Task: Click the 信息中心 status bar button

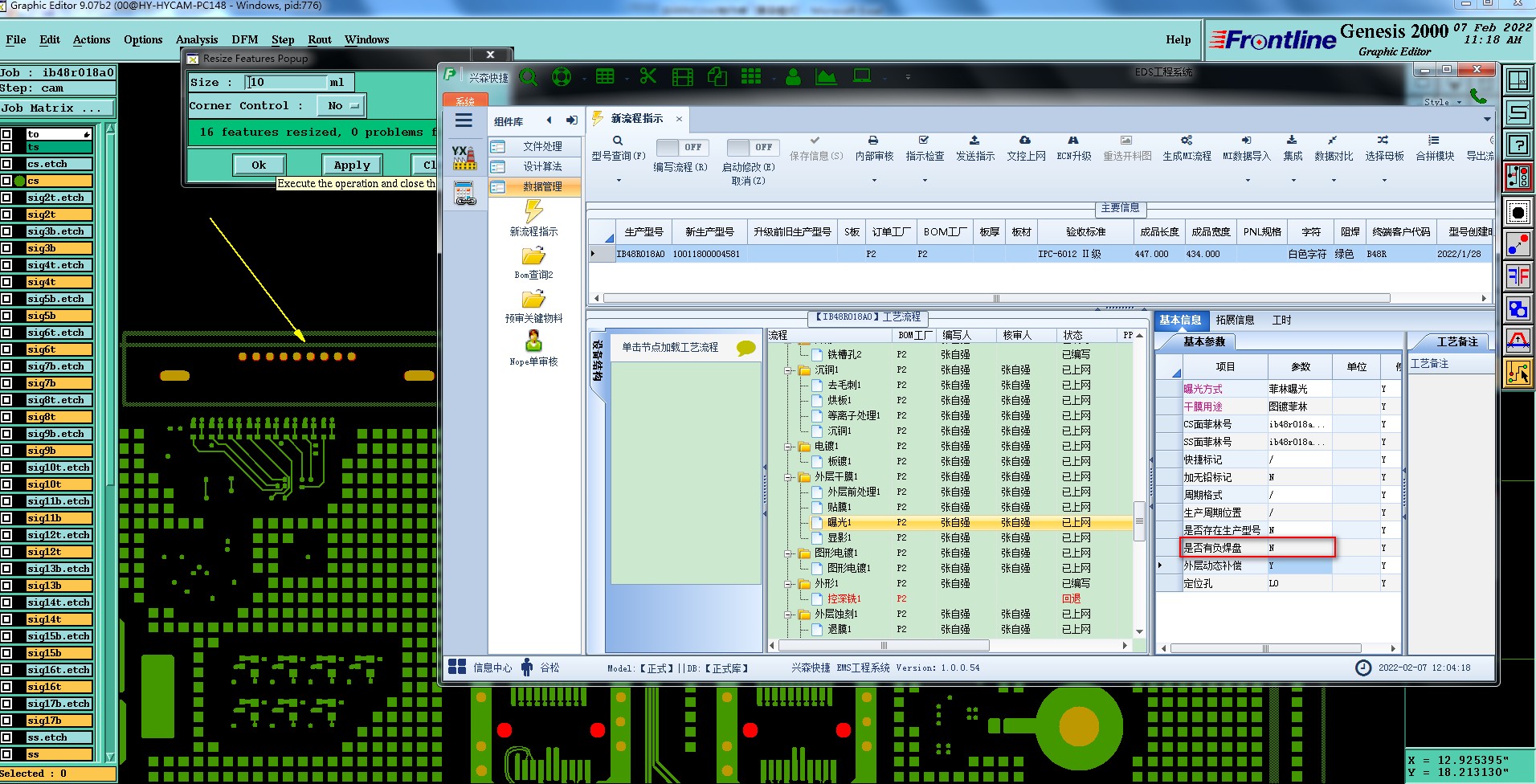Action: (x=480, y=668)
